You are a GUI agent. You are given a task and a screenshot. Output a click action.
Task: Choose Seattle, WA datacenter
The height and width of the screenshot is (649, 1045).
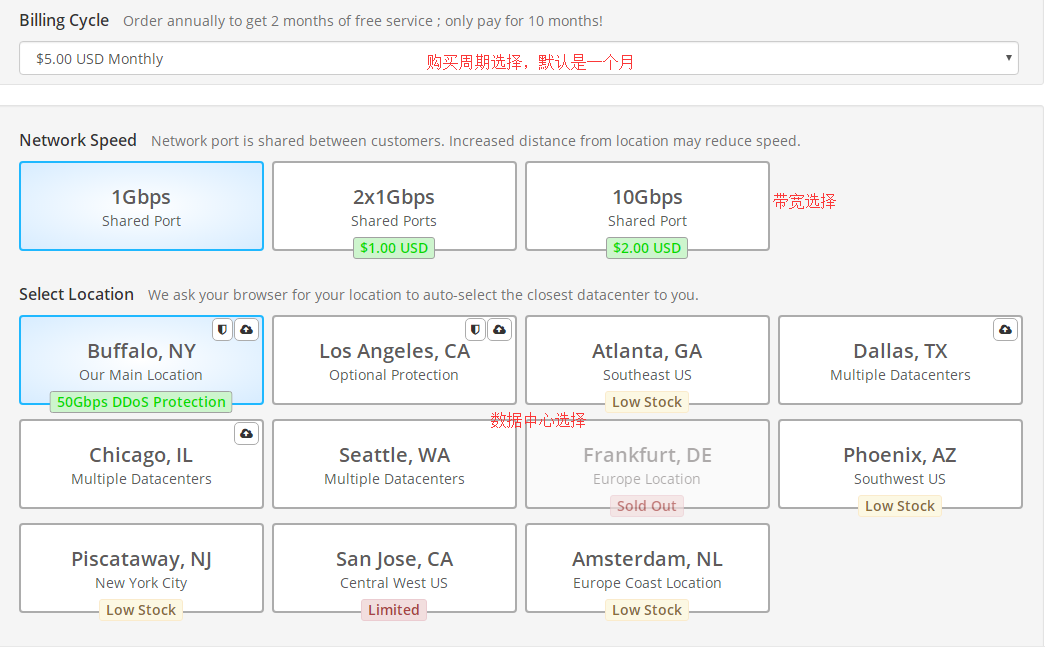[394, 465]
